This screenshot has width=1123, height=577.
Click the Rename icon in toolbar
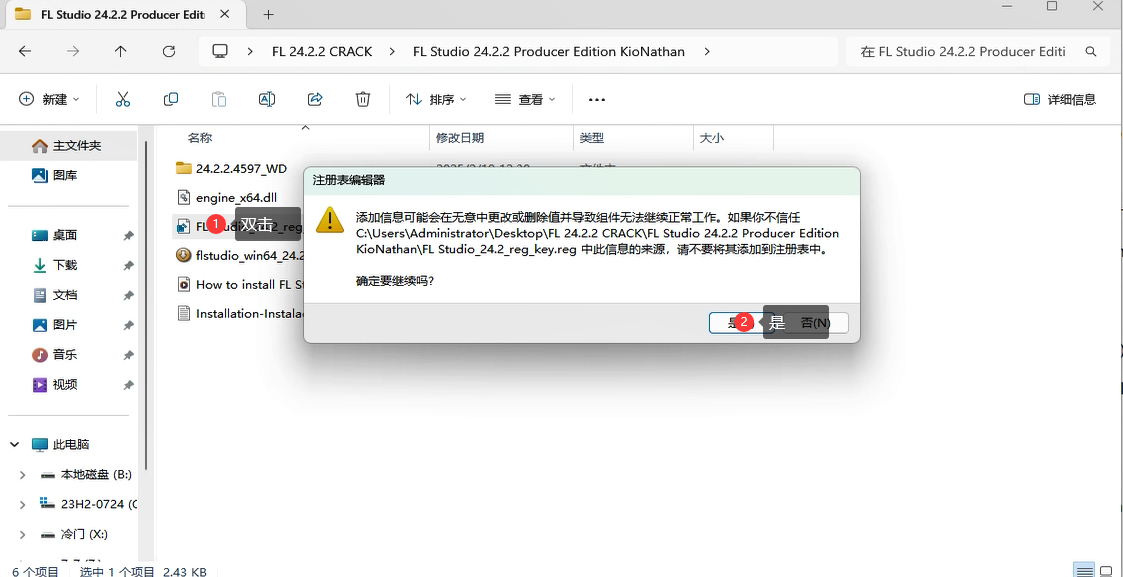click(266, 100)
